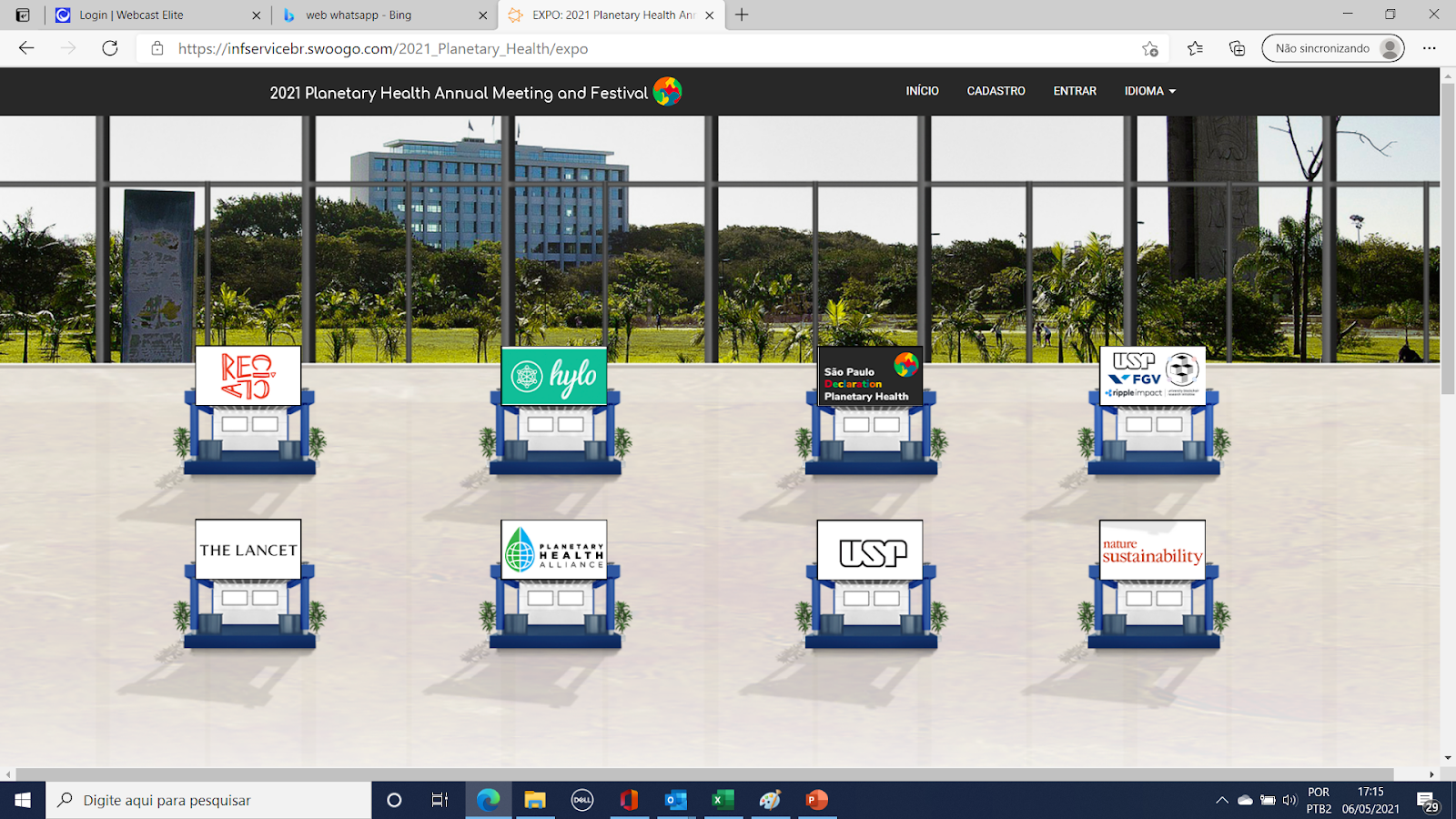Click the address bar URL
This screenshot has height=819, width=1456.
click(383, 48)
